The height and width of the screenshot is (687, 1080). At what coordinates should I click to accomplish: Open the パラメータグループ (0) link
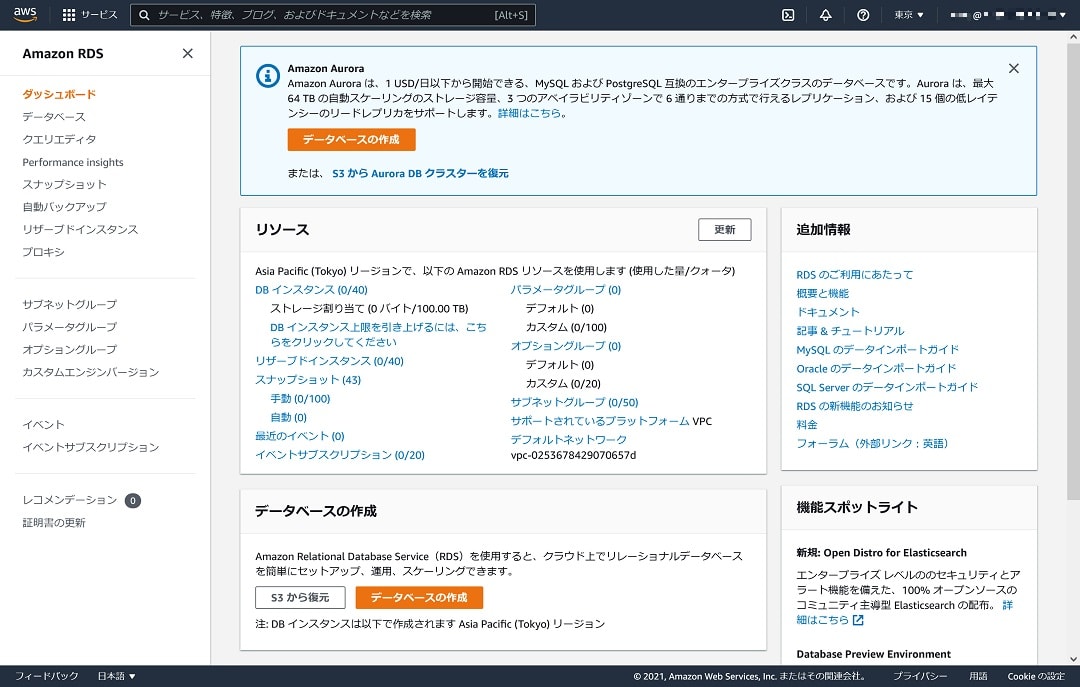565,290
